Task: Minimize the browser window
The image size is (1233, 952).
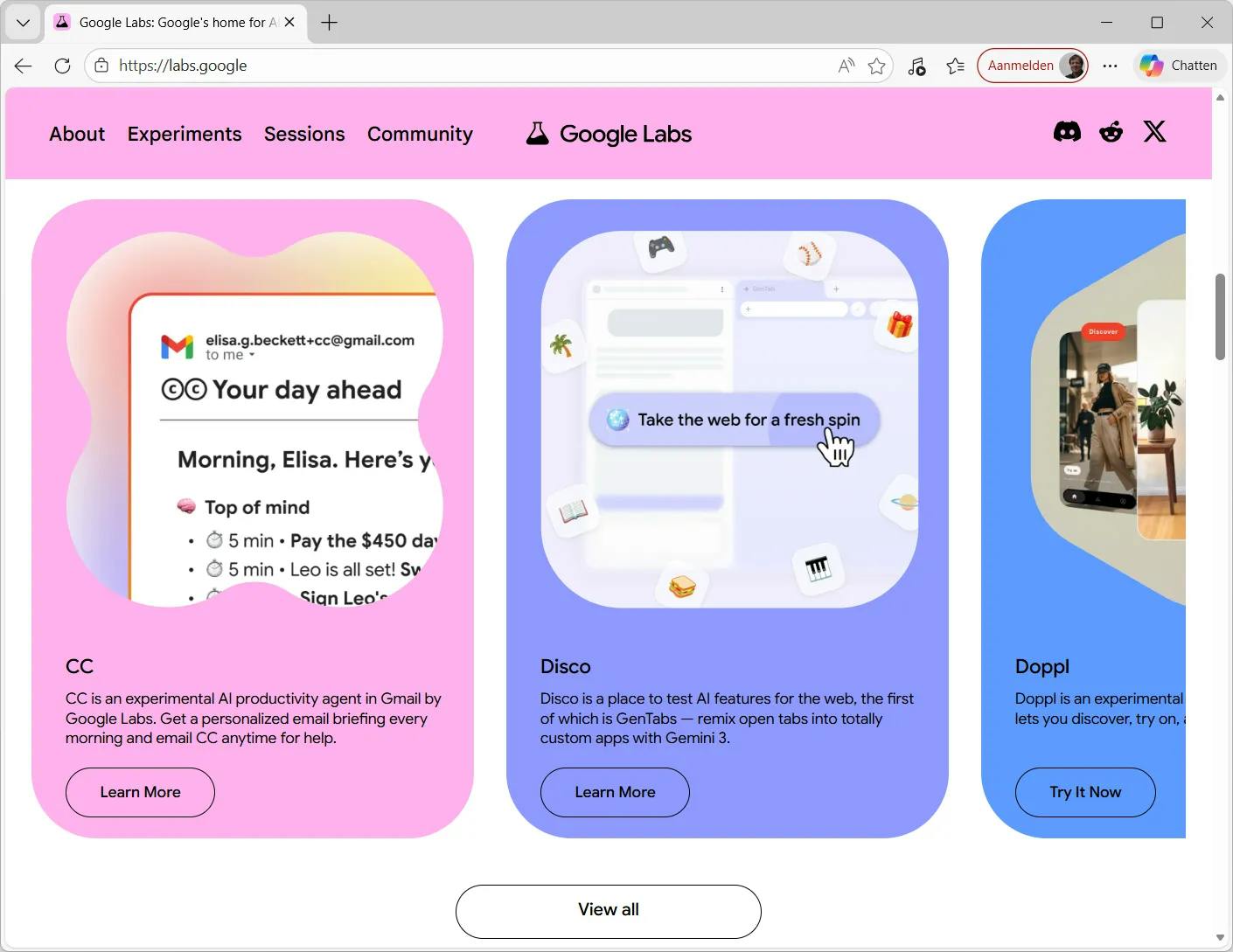Action: tap(1106, 23)
